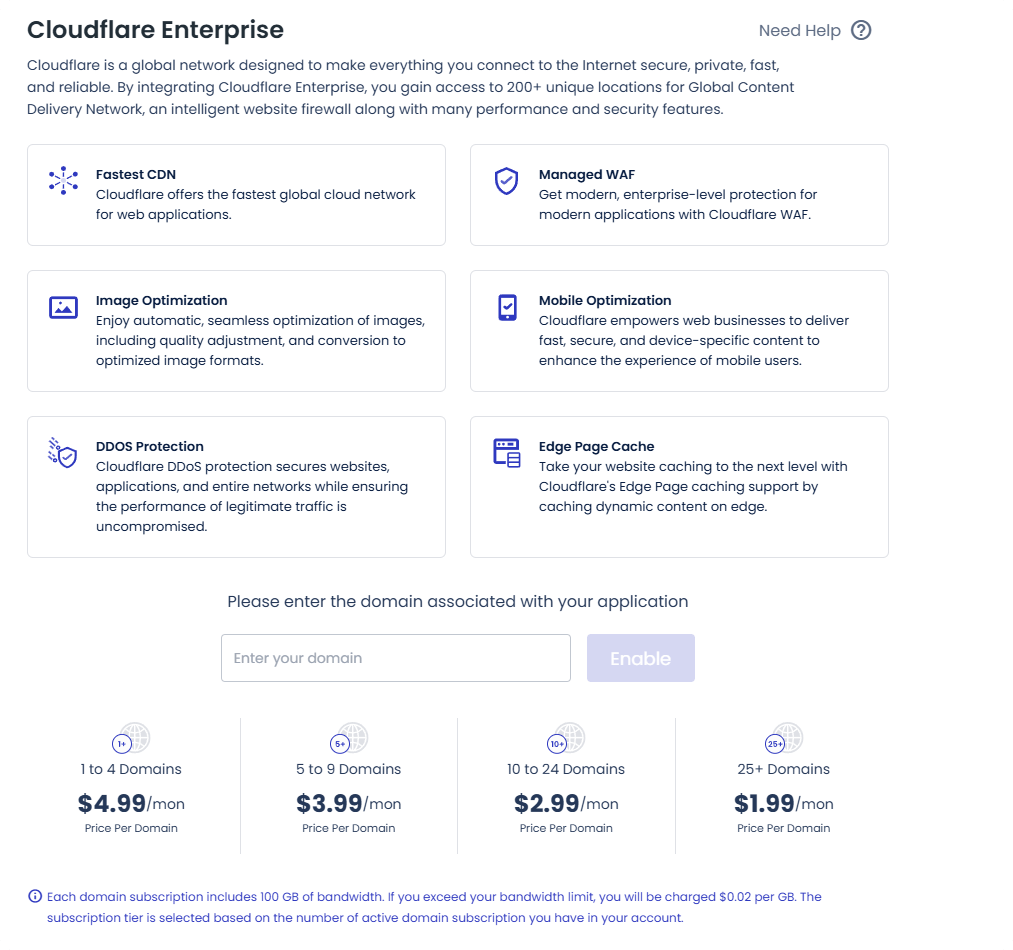The height and width of the screenshot is (950, 1013).
Task: Click Price Per Domain under $3.99
Action: (x=348, y=829)
